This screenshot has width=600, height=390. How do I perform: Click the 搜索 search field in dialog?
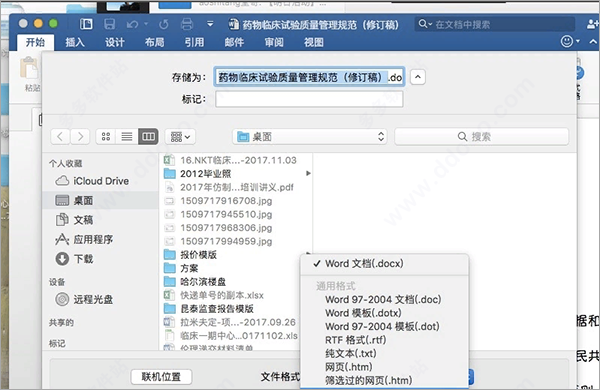pyautogui.click(x=481, y=137)
